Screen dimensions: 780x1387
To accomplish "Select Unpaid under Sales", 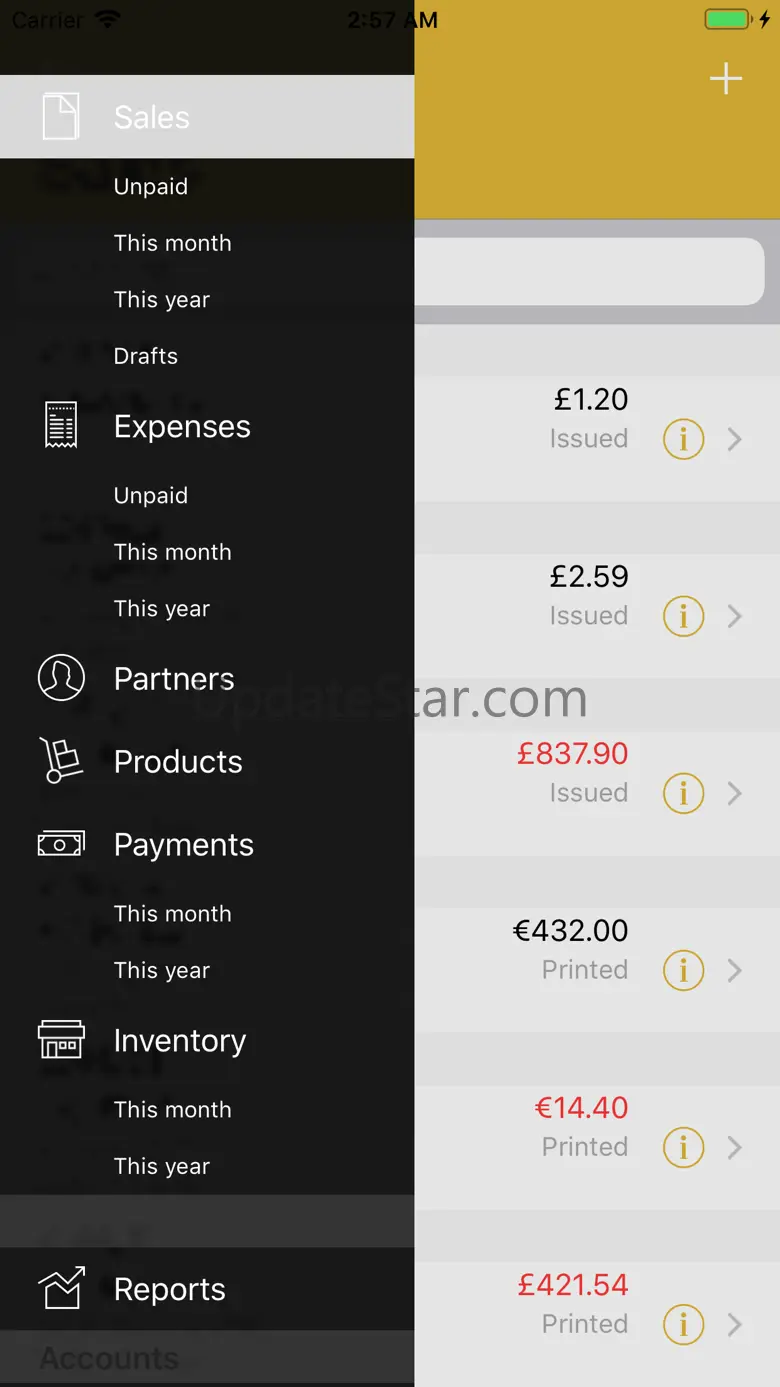I will [151, 186].
